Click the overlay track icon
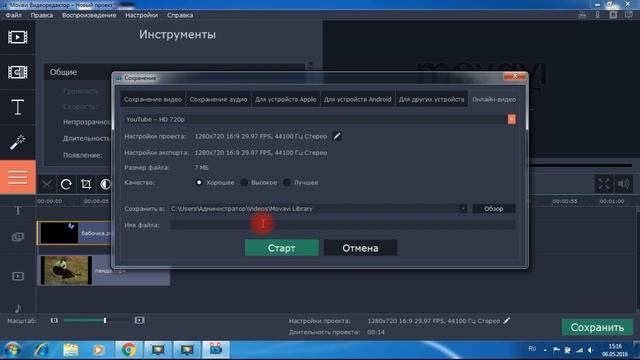 [x=18, y=237]
